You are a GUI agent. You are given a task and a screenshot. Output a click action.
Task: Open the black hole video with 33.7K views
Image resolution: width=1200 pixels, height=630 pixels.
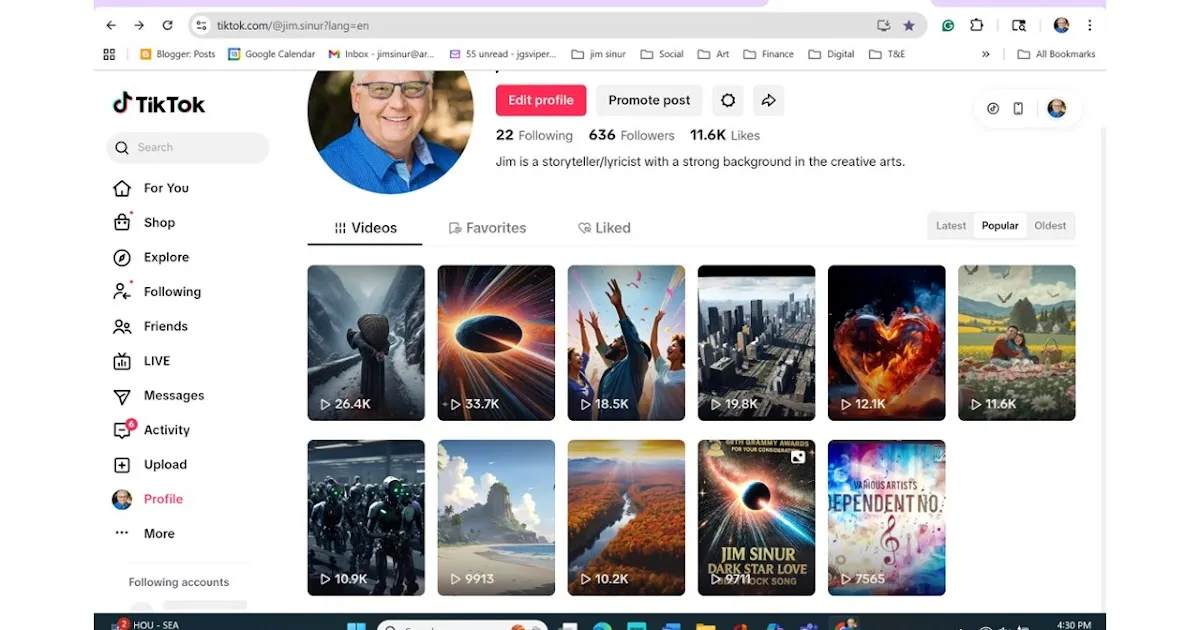click(x=496, y=342)
